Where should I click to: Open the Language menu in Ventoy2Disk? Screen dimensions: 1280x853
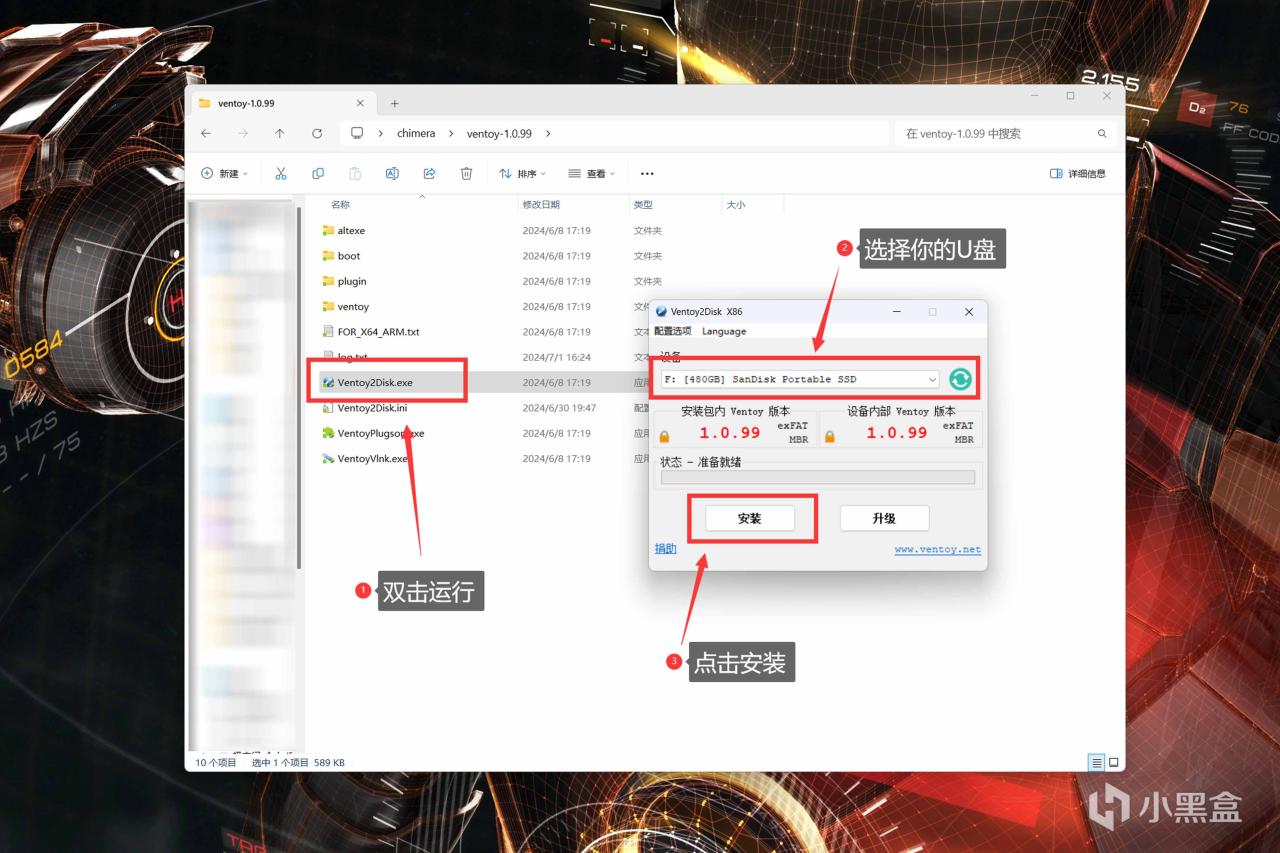pos(724,331)
